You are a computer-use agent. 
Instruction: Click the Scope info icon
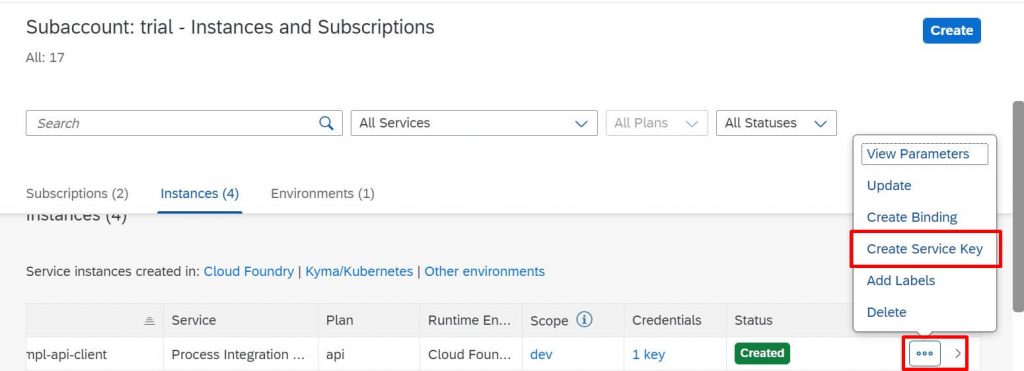click(x=584, y=319)
